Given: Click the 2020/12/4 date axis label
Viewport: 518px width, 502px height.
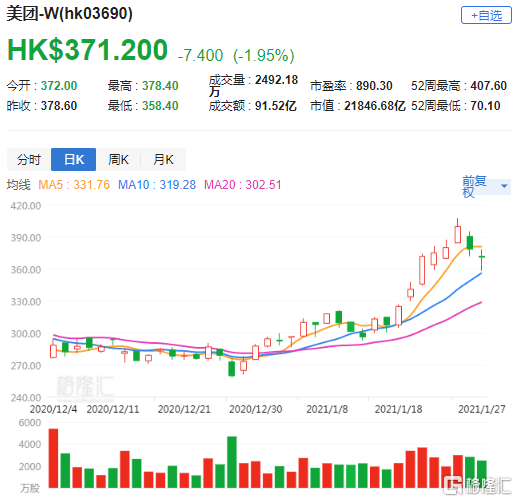Looking at the screenshot, I should click(x=53, y=409).
